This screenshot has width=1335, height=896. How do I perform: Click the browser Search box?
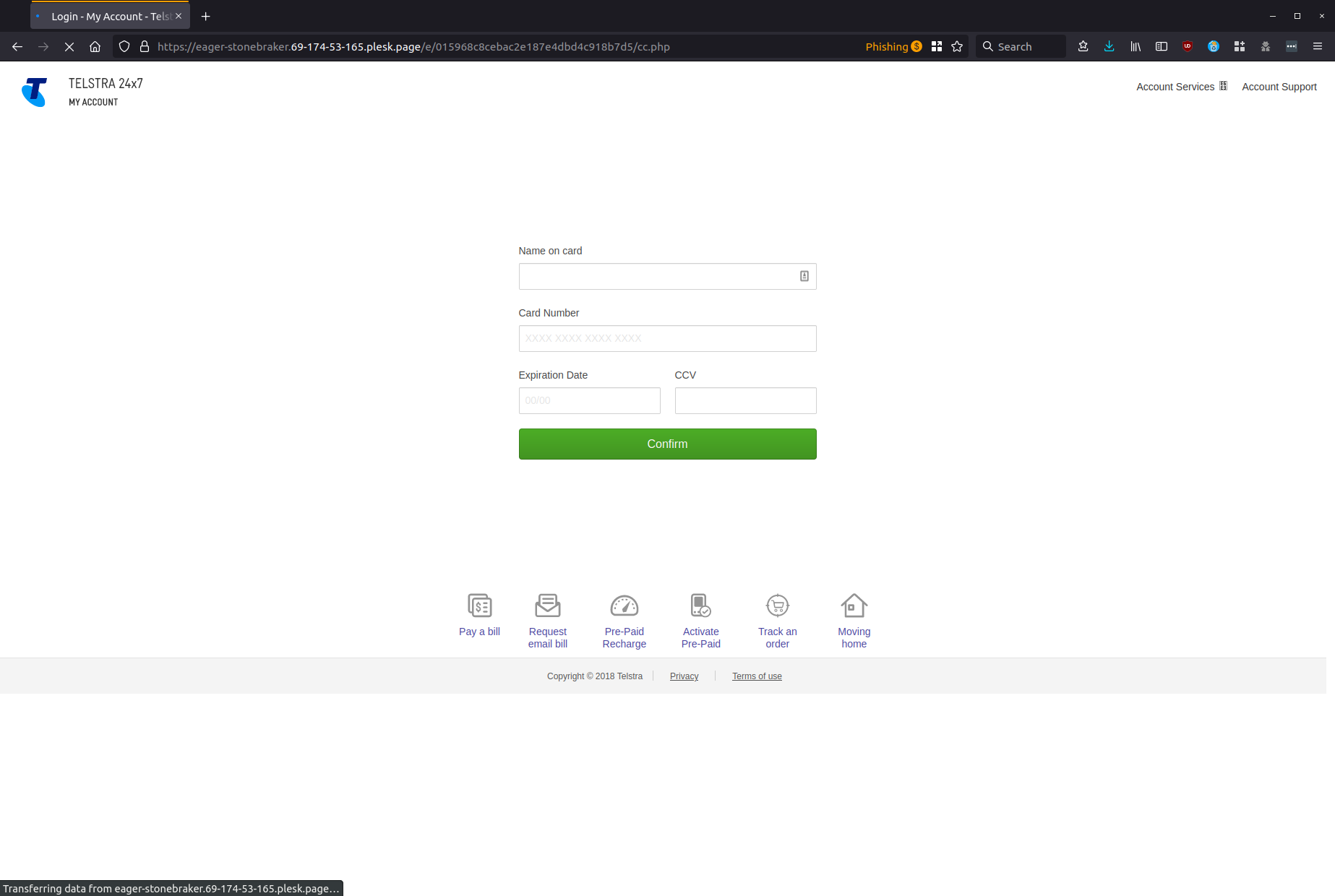(1021, 46)
